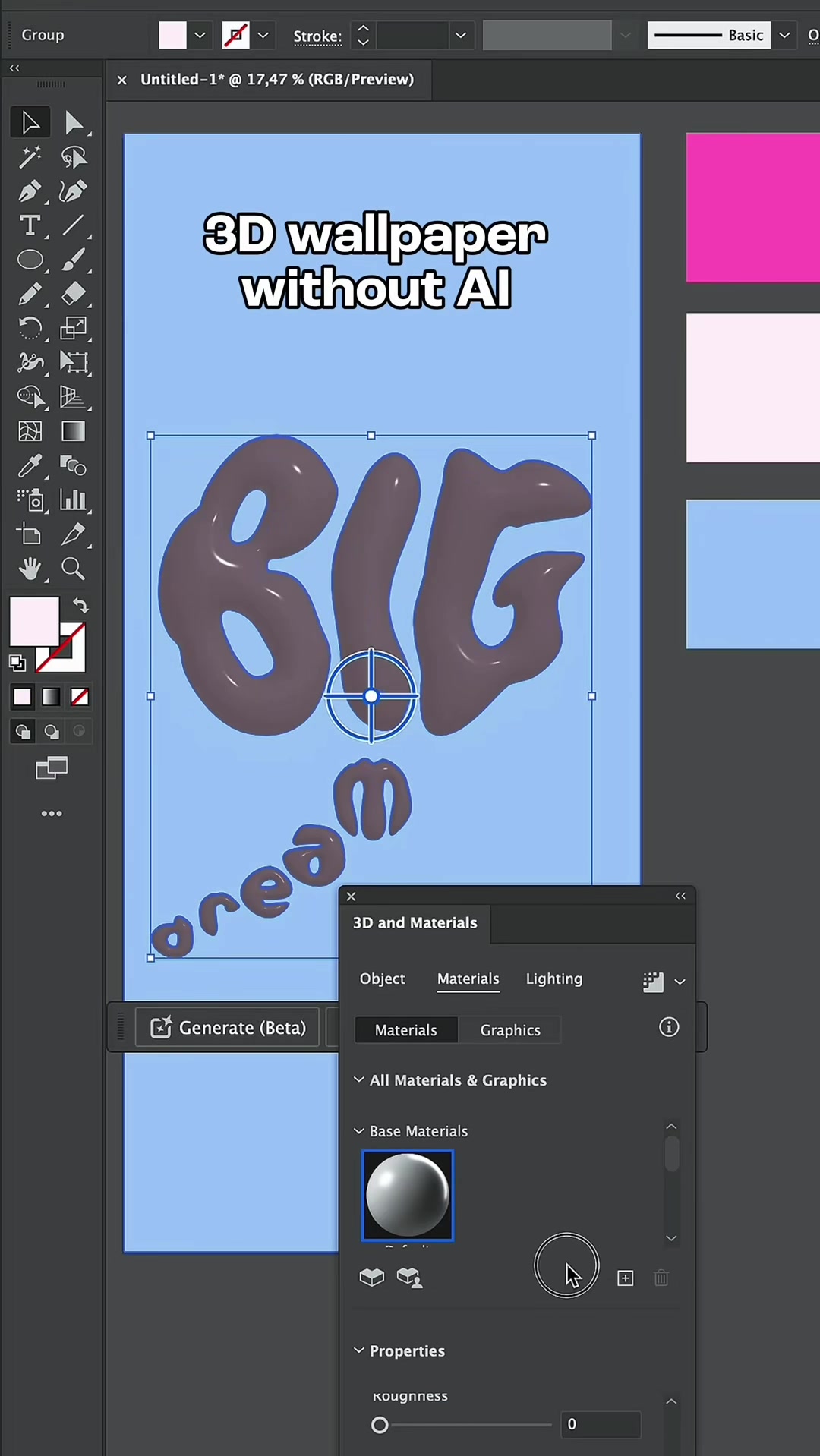Select the Mesh tool
This screenshot has height=1456, width=820.
click(x=30, y=431)
